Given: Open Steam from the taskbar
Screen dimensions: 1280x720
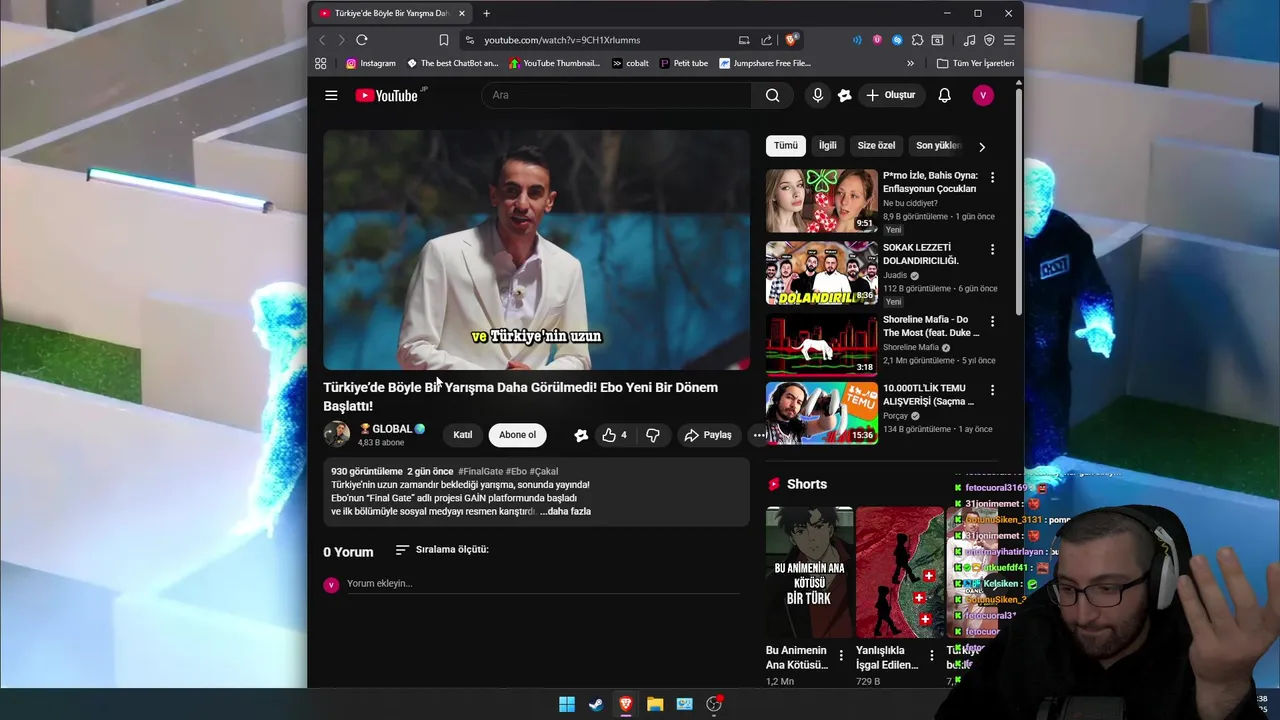Looking at the screenshot, I should (596, 704).
